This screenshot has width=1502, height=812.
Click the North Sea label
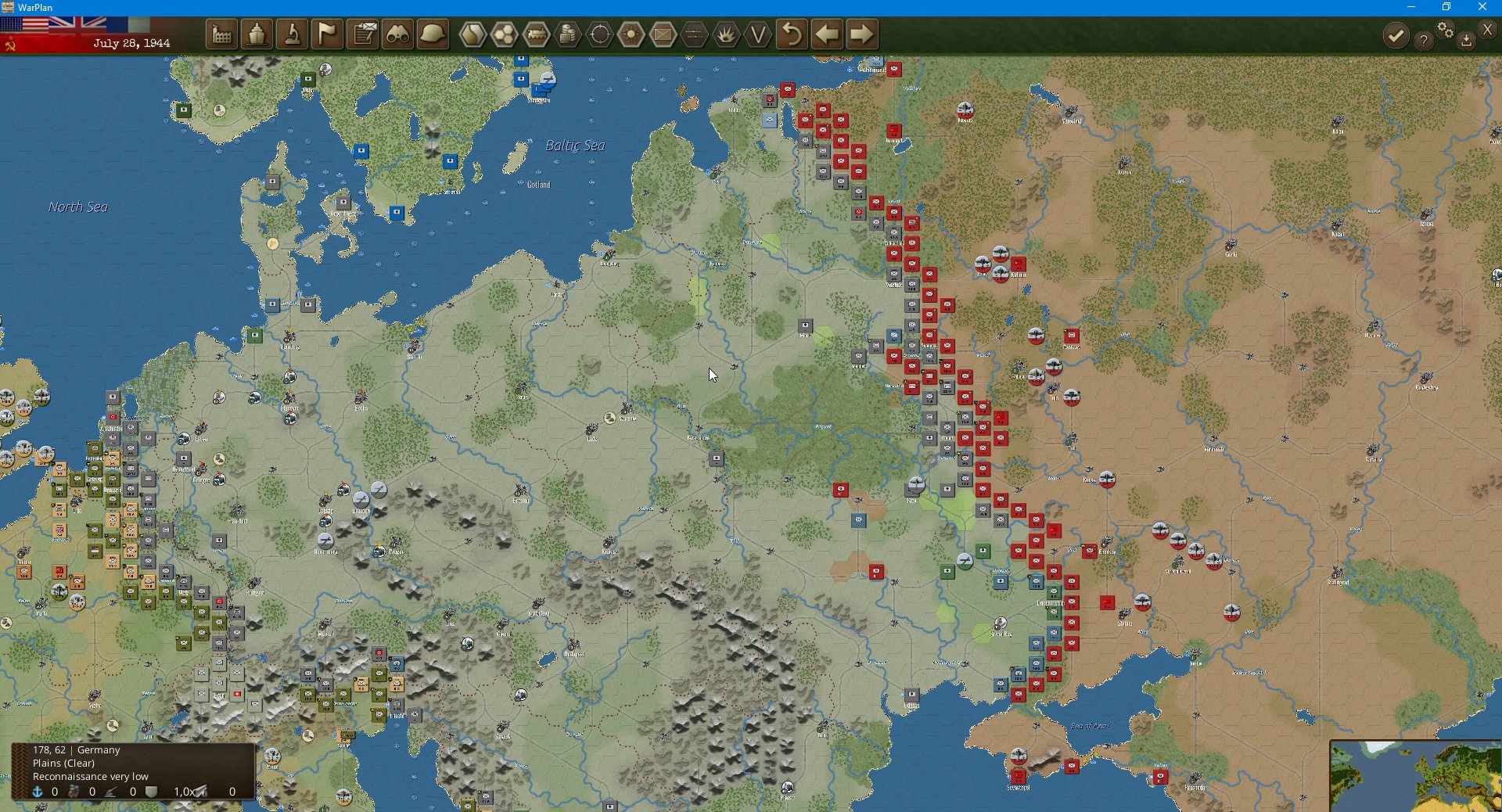tap(77, 207)
